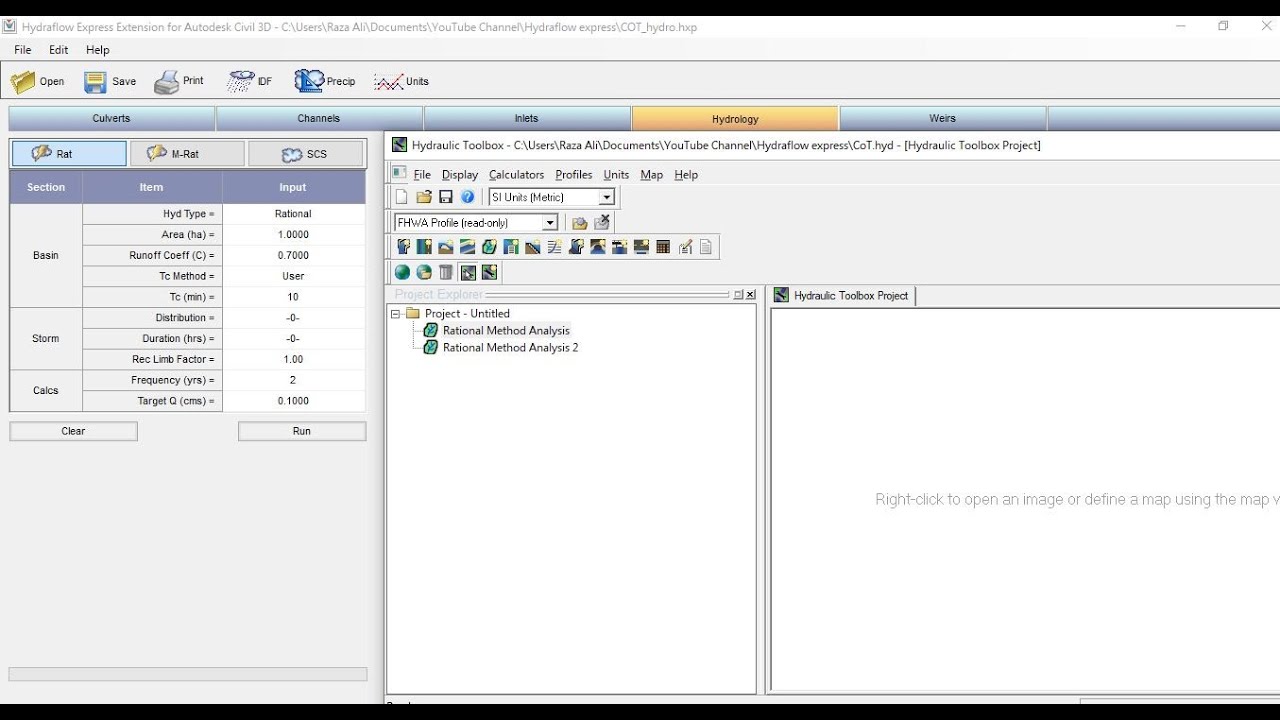Click the green globe map icon
The height and width of the screenshot is (720, 1280).
point(403,272)
